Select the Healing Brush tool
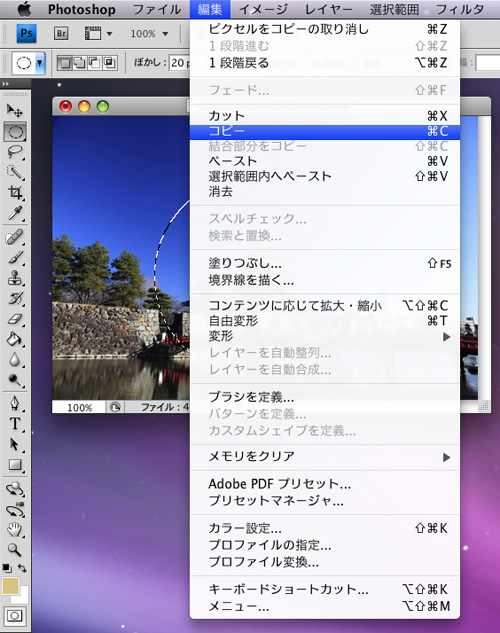 click(x=15, y=237)
